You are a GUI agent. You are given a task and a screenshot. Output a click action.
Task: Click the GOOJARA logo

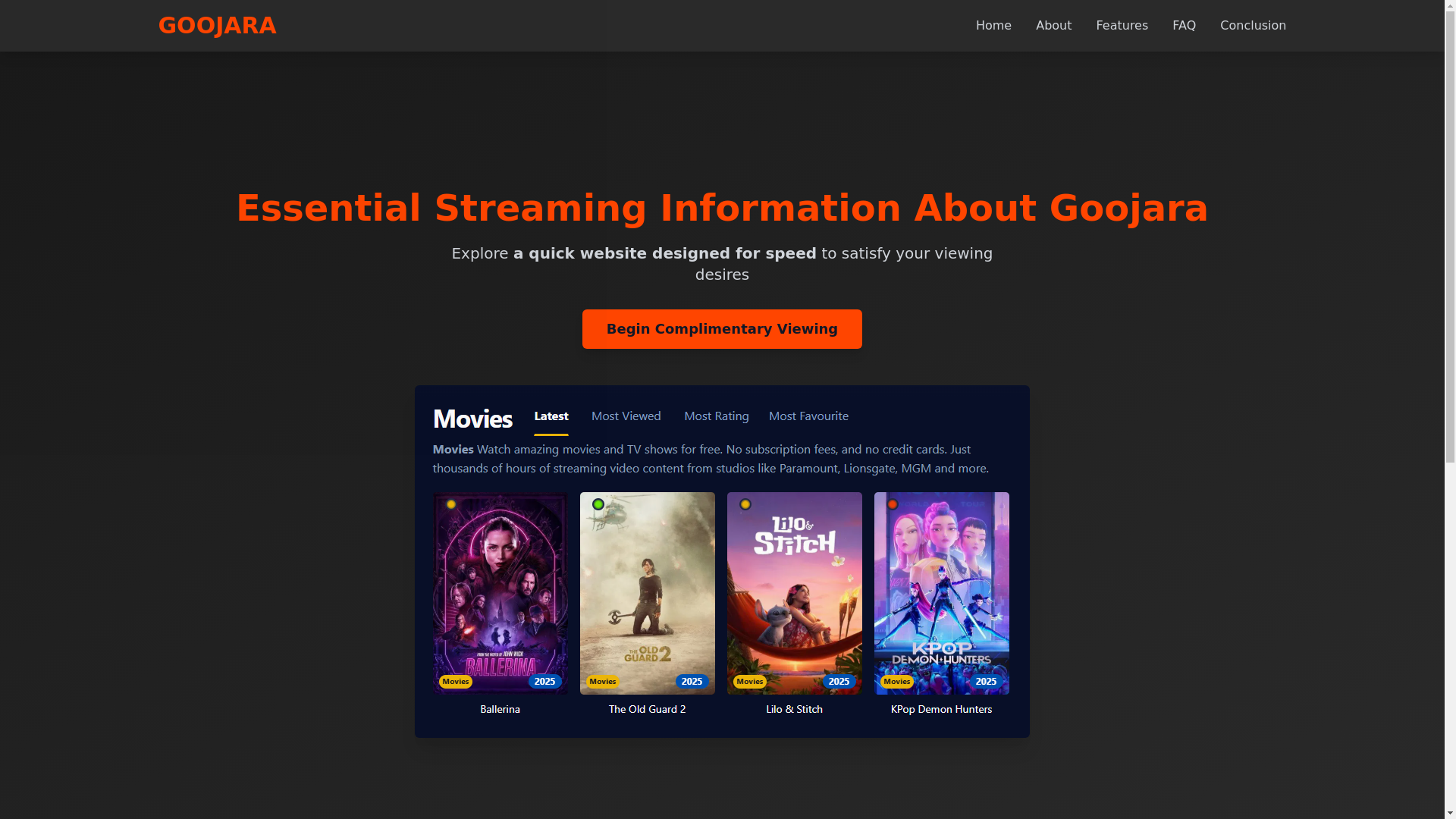click(217, 26)
